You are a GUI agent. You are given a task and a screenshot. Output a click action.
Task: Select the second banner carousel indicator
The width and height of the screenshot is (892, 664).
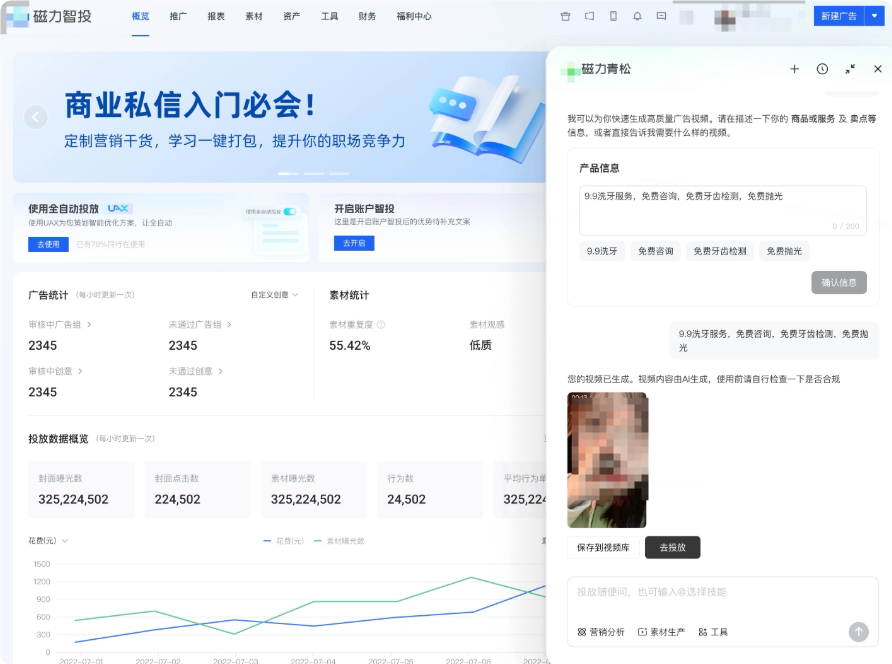313,174
